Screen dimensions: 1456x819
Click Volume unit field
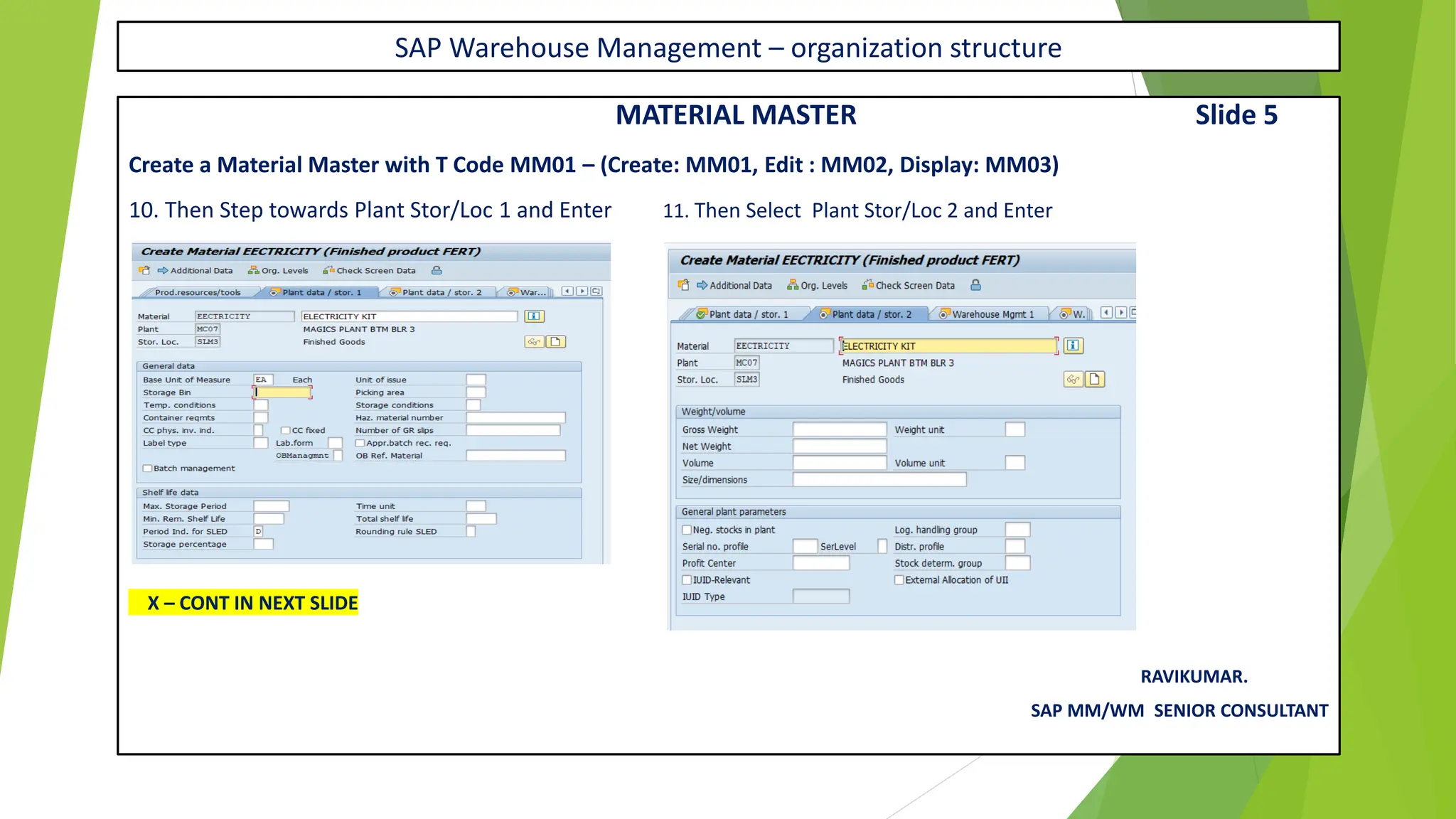coord(1015,463)
